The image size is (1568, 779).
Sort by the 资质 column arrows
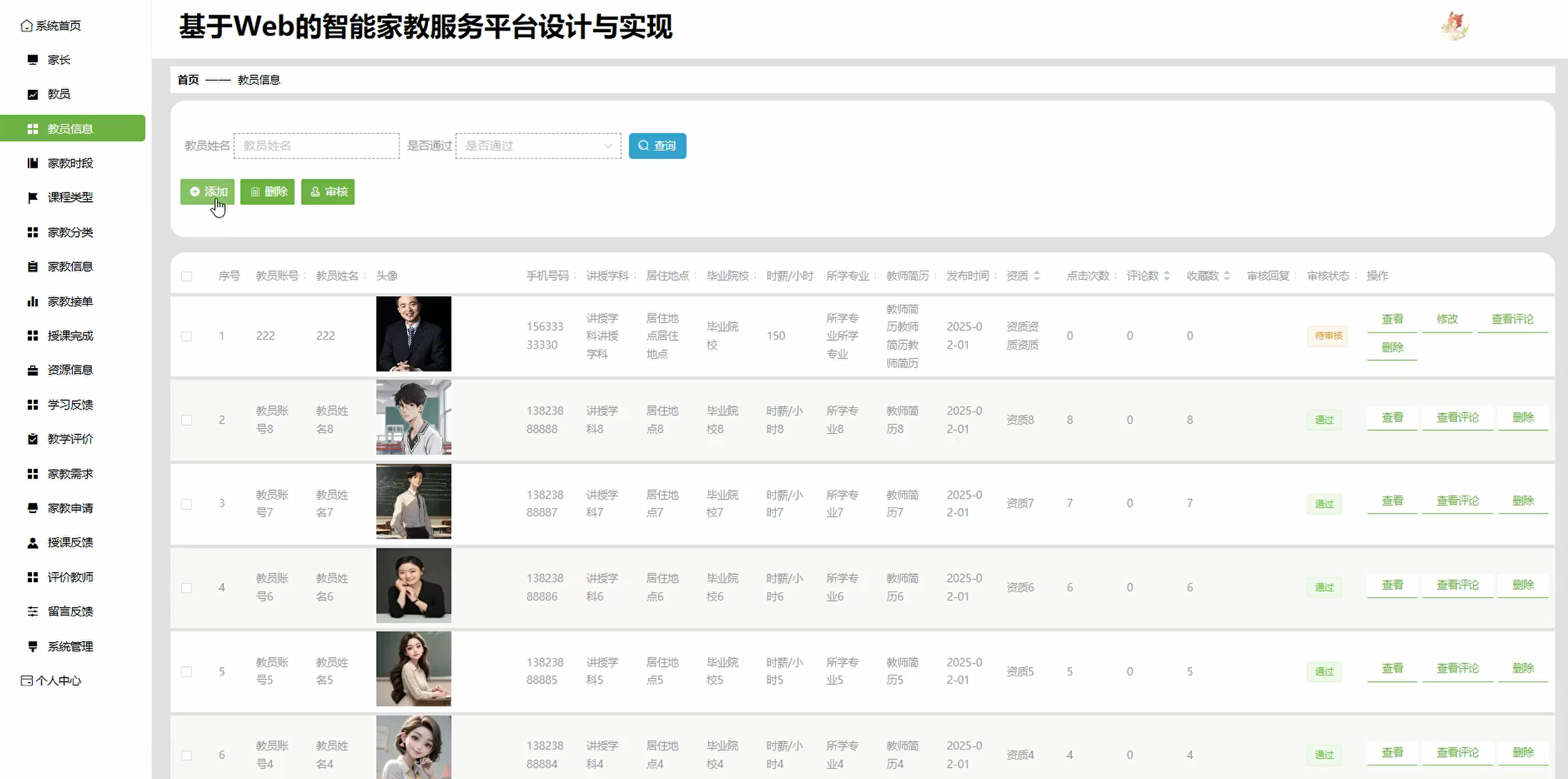[x=1036, y=276]
